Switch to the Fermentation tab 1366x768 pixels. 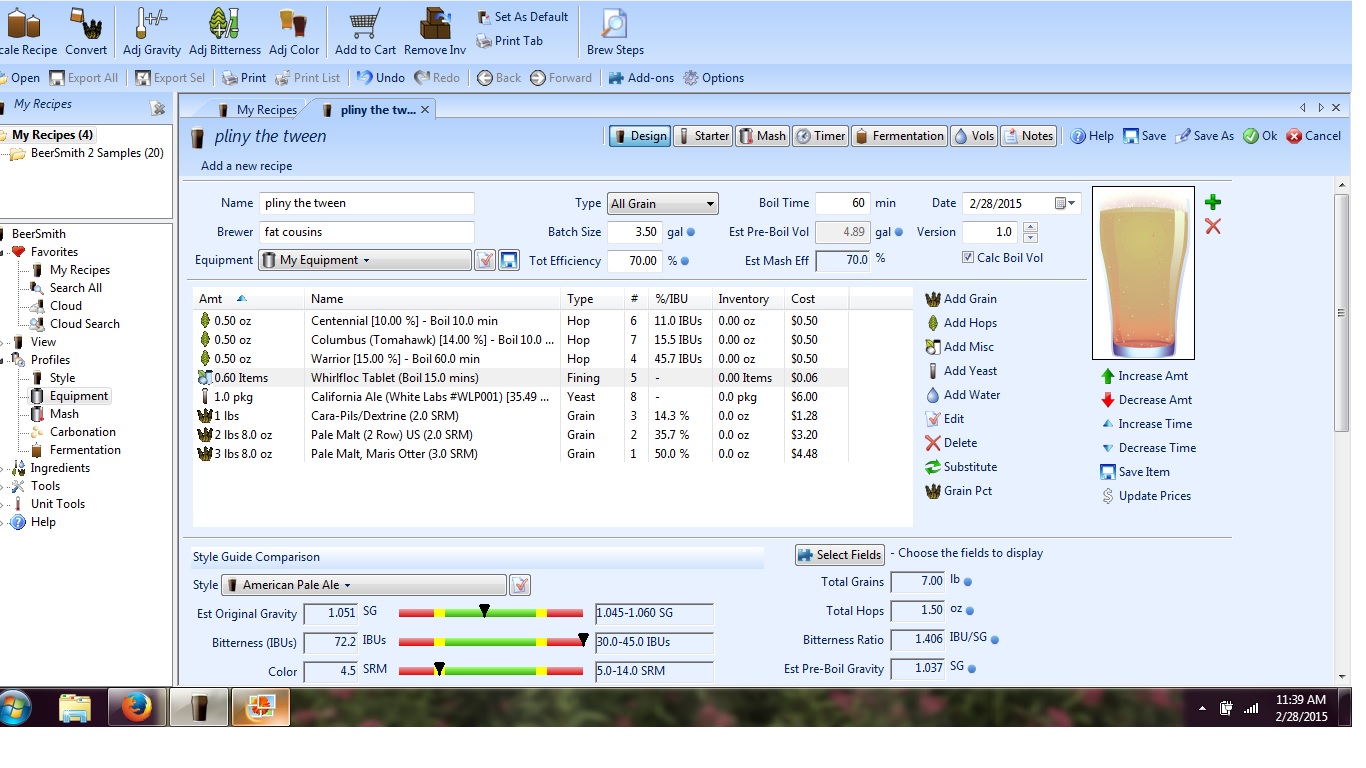pos(899,136)
